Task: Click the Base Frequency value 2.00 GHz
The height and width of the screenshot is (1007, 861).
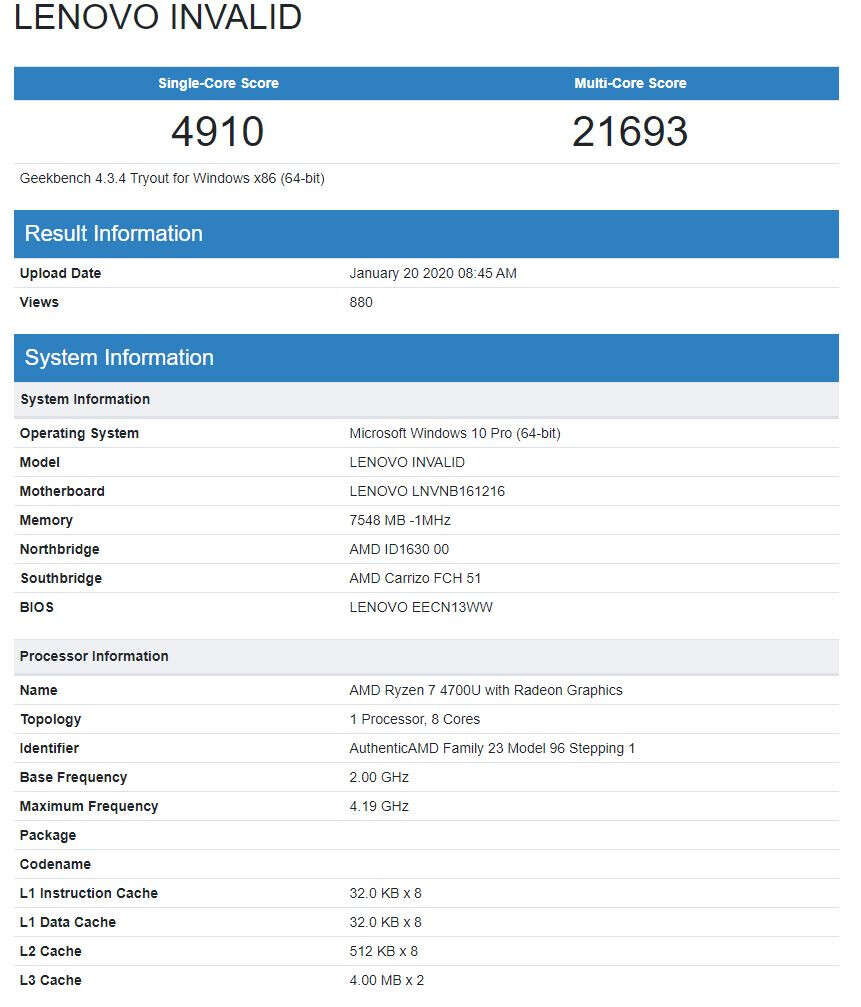Action: [378, 777]
